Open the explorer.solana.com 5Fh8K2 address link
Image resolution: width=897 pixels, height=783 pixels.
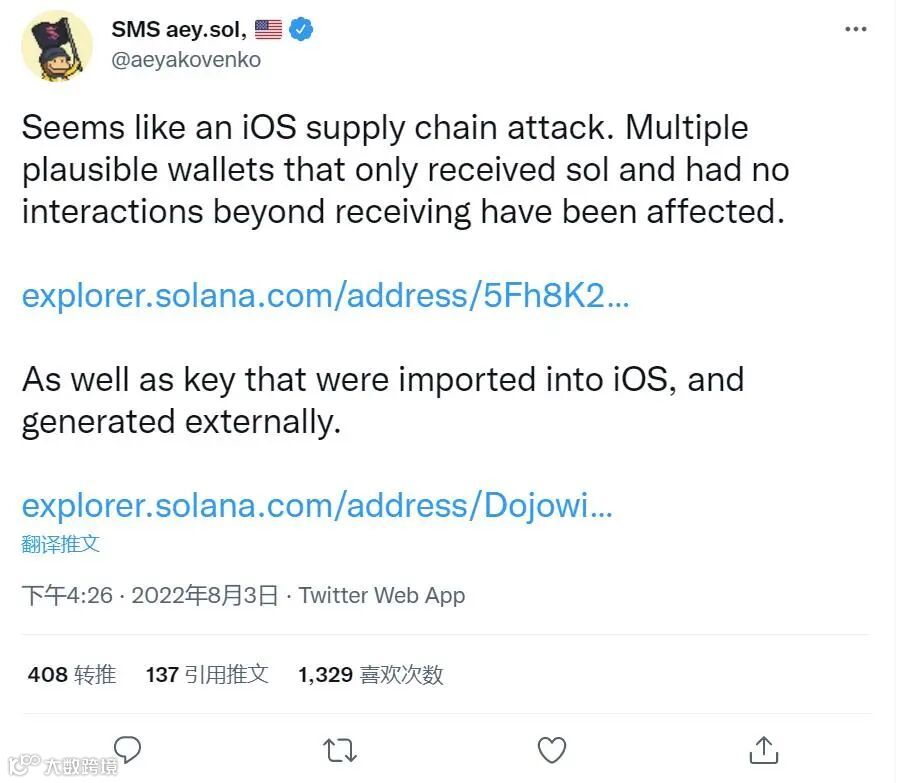pyautogui.click(x=325, y=297)
